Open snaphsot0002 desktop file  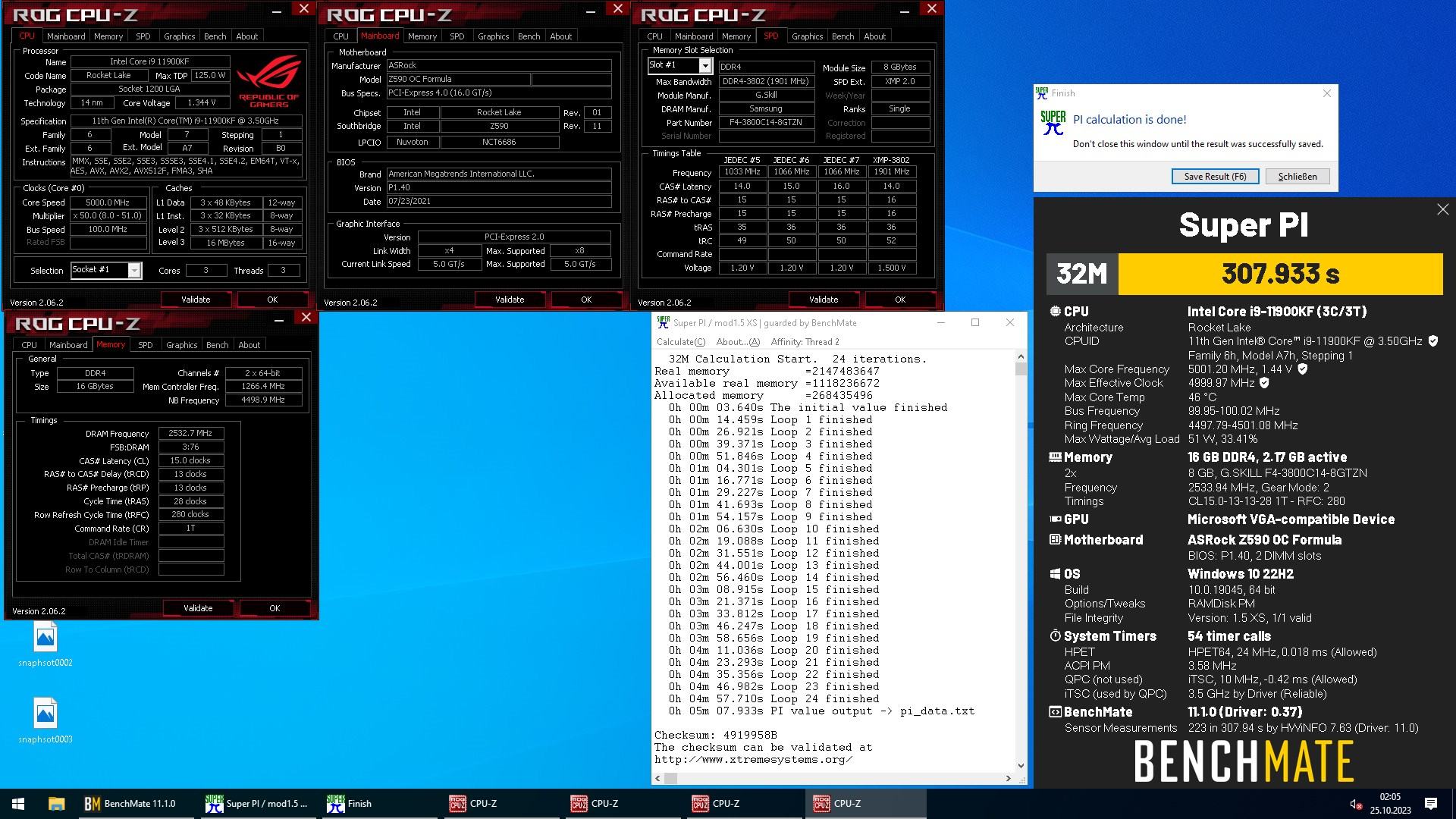pyautogui.click(x=45, y=645)
